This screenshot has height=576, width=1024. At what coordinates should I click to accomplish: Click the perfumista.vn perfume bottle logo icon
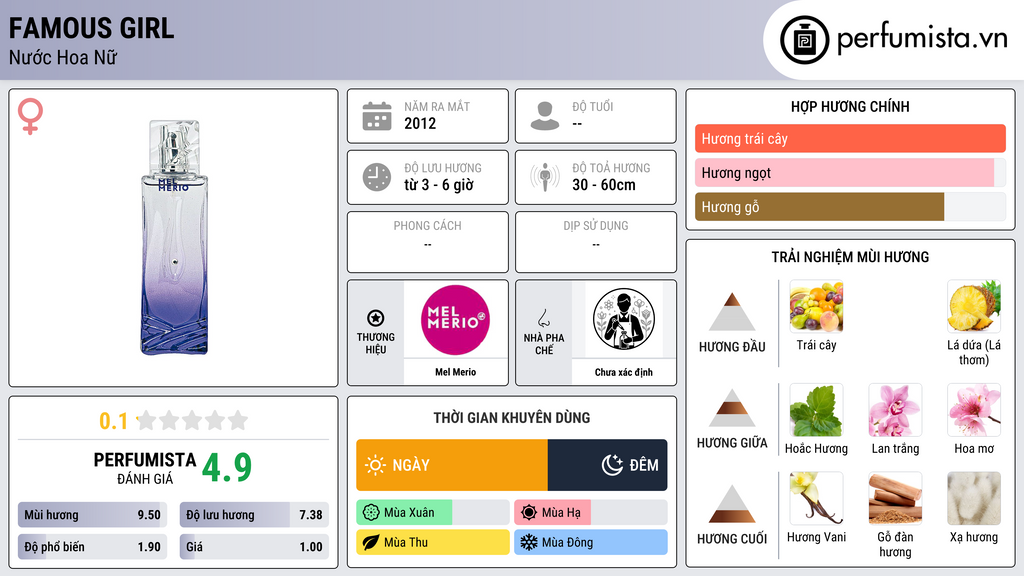coord(804,40)
